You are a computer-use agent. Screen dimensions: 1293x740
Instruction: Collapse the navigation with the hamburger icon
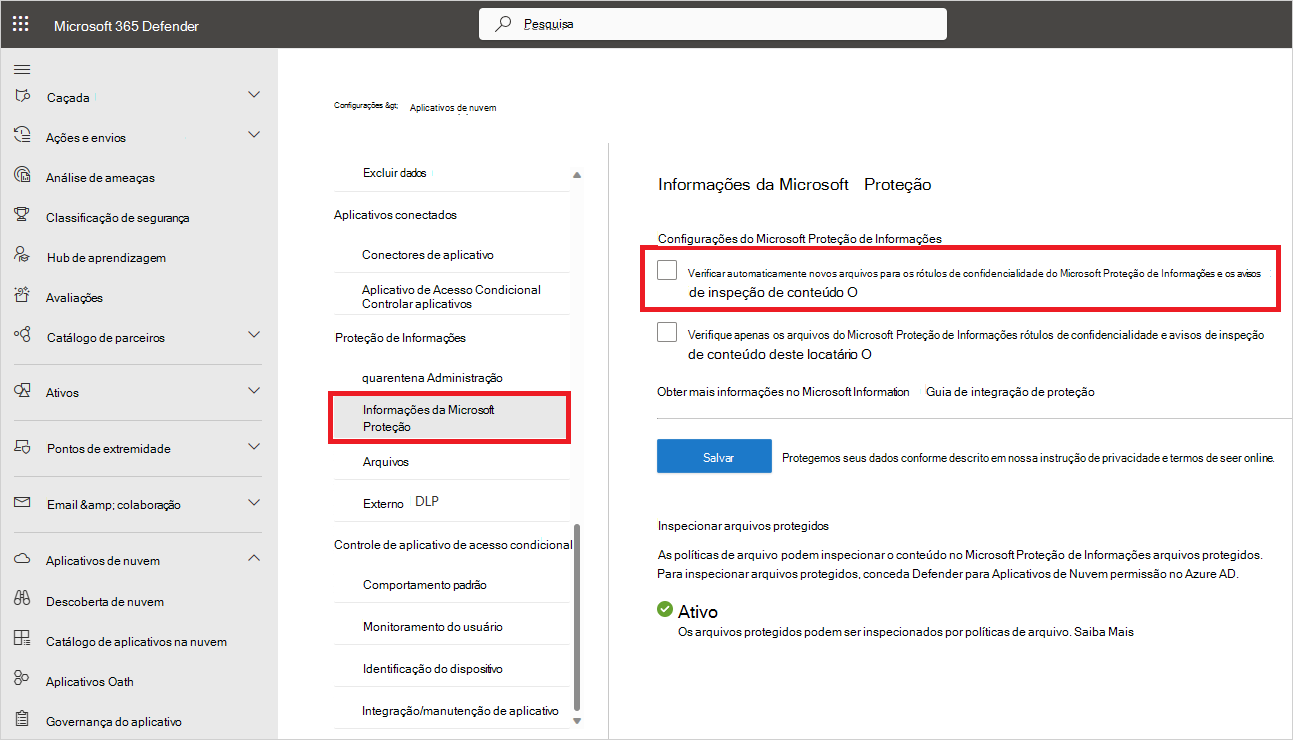[x=22, y=69]
